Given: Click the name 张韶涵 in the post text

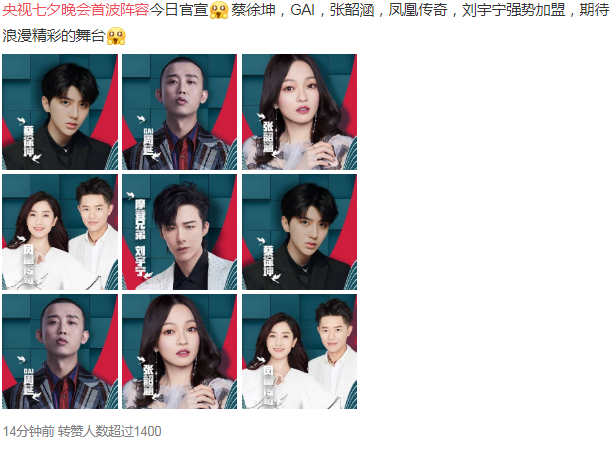Looking at the screenshot, I should click(352, 10).
